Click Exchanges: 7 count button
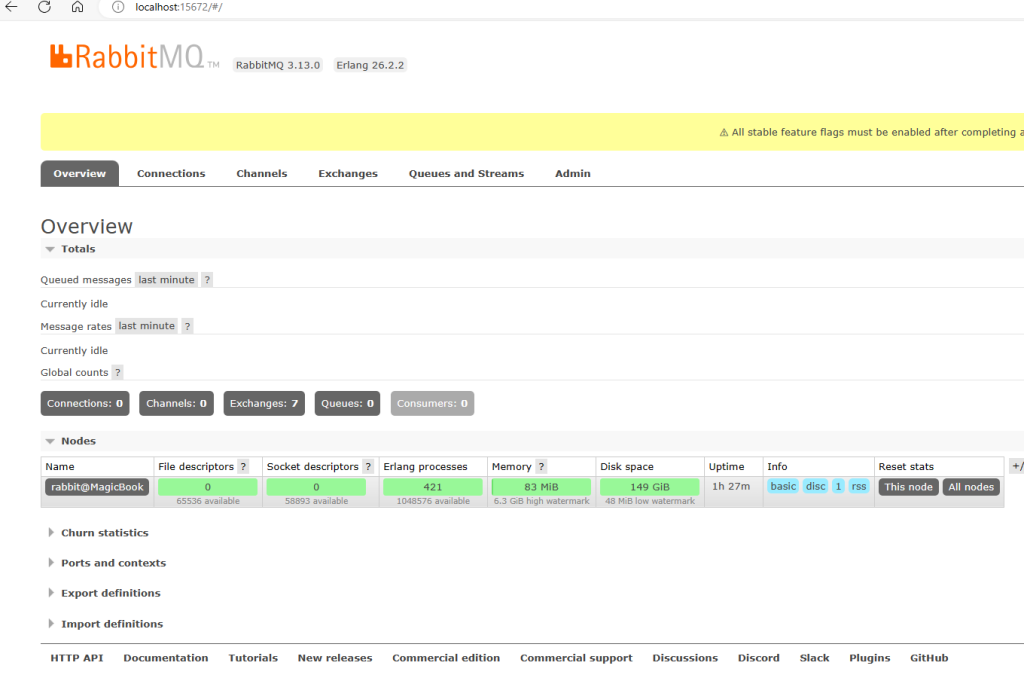Image resolution: width=1024 pixels, height=687 pixels. point(264,404)
